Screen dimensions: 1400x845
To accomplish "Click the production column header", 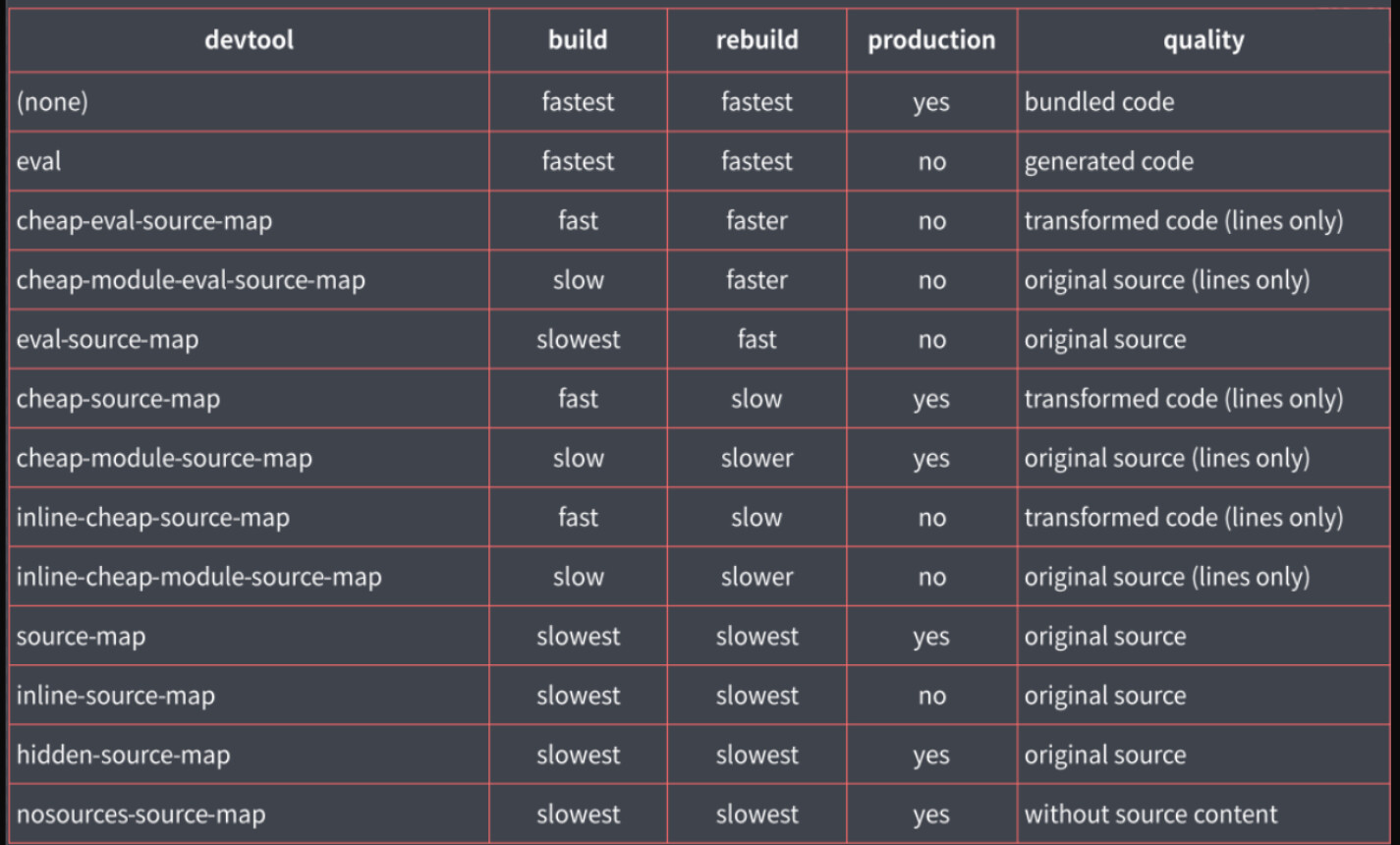I will [931, 40].
